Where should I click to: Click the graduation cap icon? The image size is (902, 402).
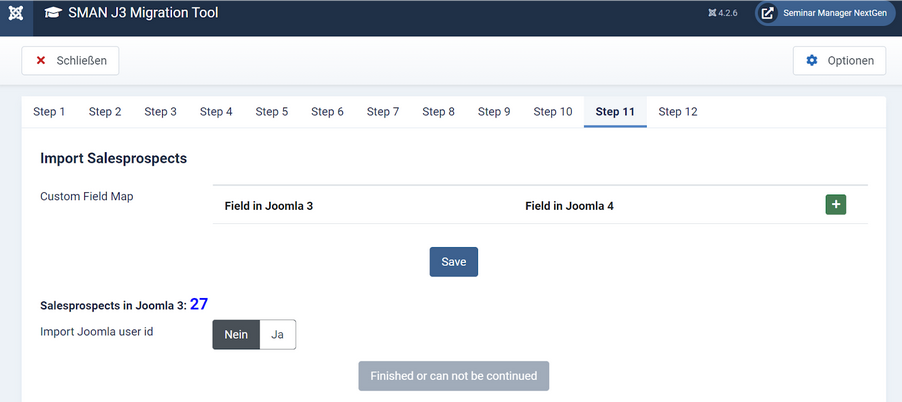[x=52, y=14]
